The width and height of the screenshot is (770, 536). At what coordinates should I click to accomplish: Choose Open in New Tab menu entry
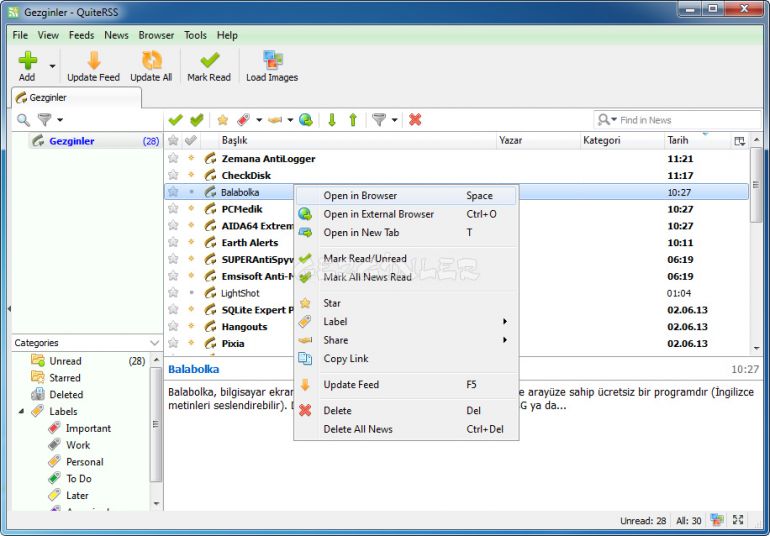(x=406, y=232)
